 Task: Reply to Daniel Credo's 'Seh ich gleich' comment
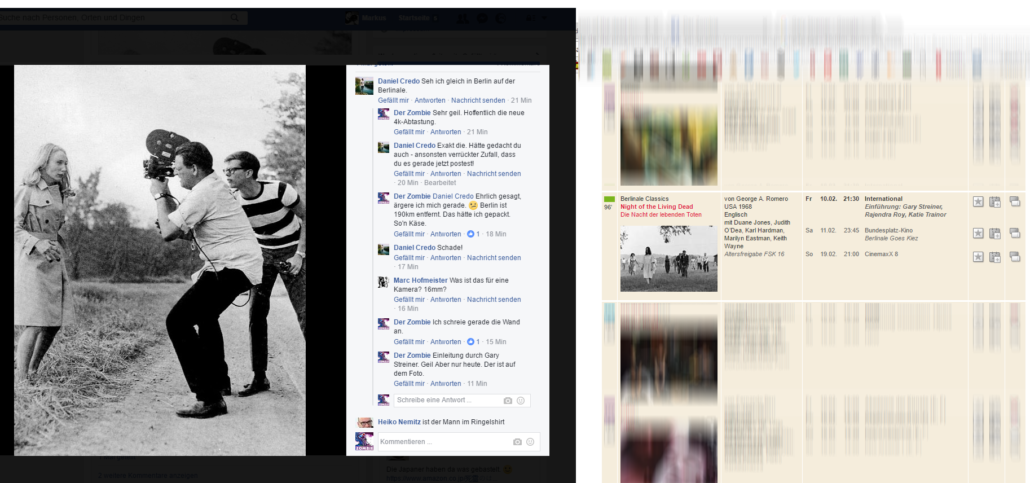click(x=430, y=100)
